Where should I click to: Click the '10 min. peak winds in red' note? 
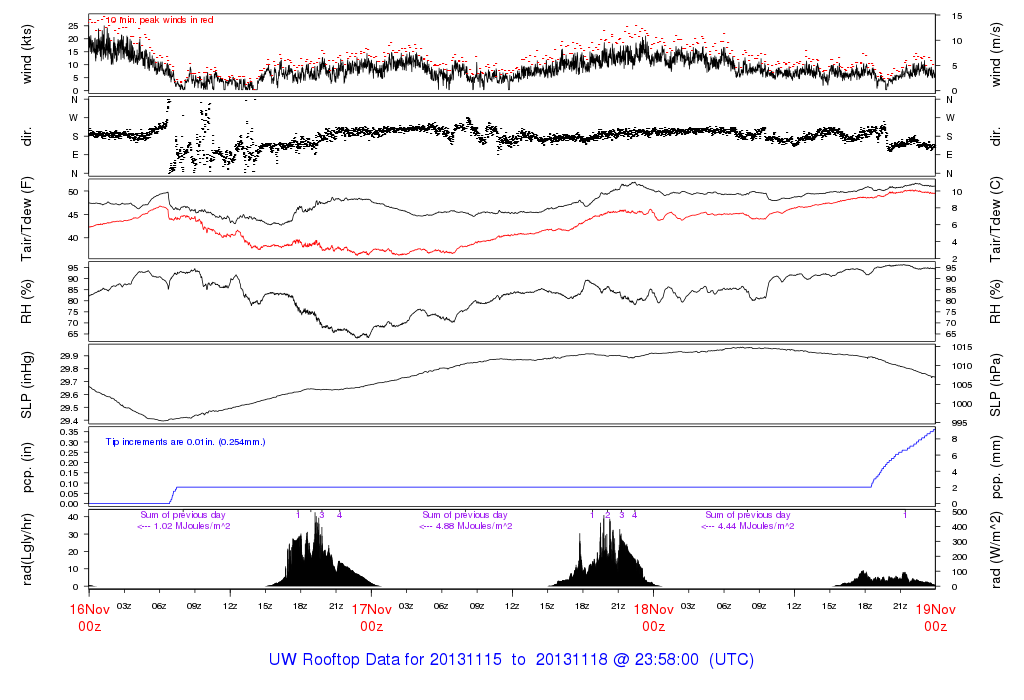[159, 20]
